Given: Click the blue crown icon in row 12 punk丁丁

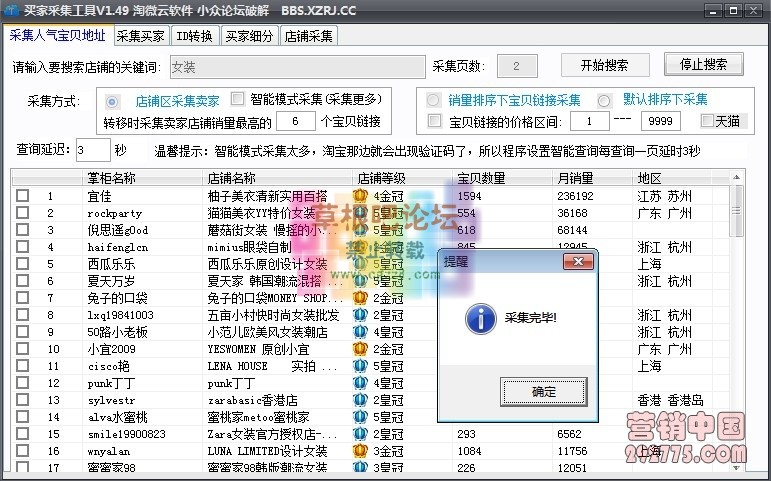Looking at the screenshot, I should click(x=360, y=383).
